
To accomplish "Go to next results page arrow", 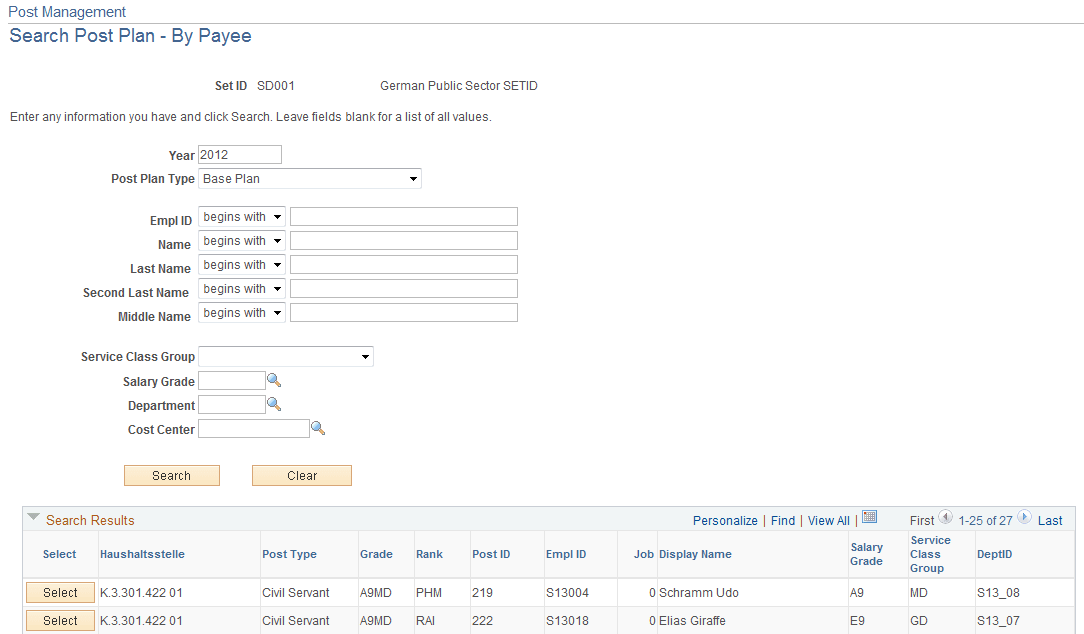I will tap(1024, 518).
